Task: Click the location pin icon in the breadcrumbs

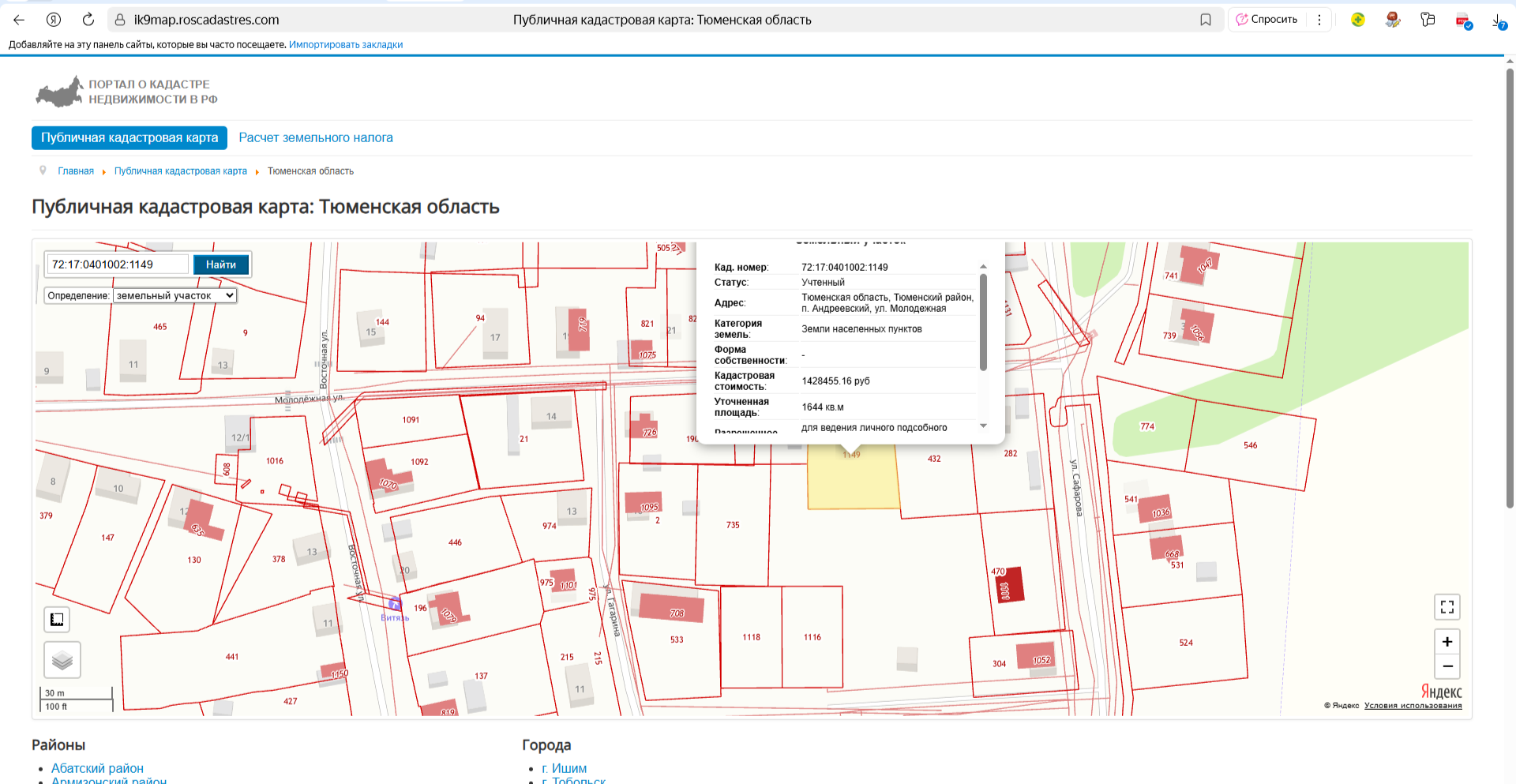Action: (x=43, y=171)
